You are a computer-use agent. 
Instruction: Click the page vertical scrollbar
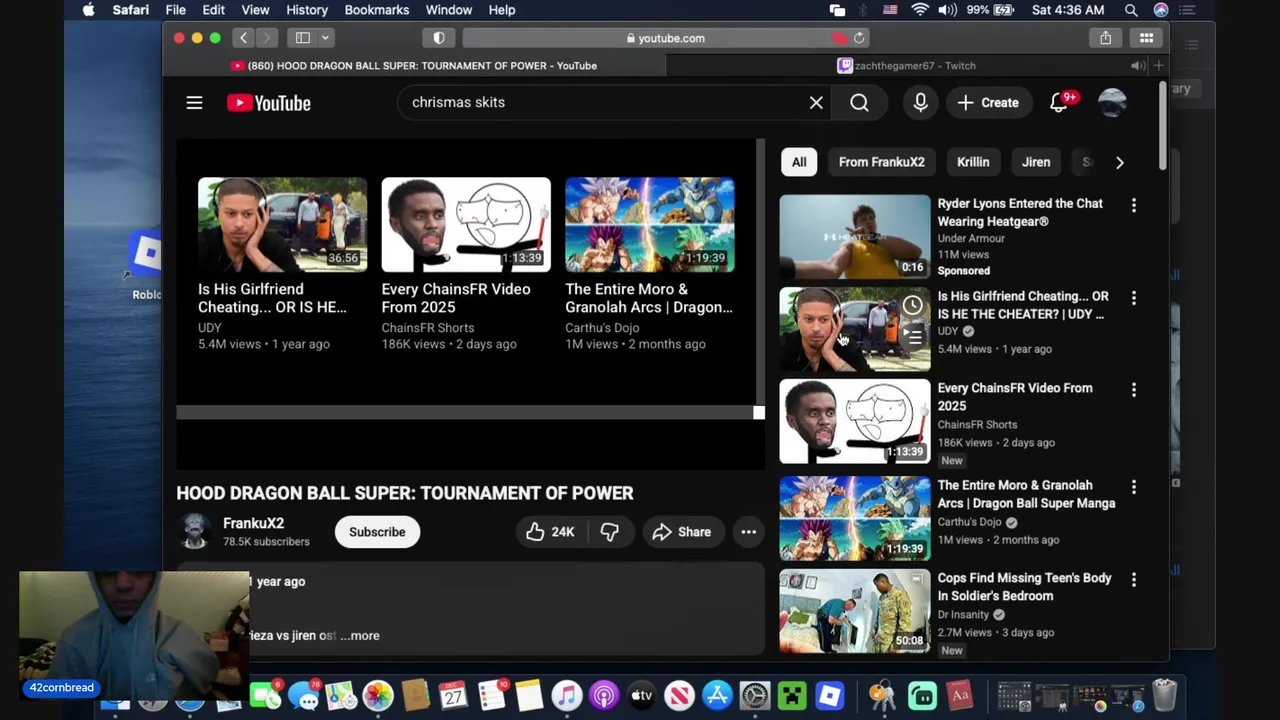(x=1162, y=125)
